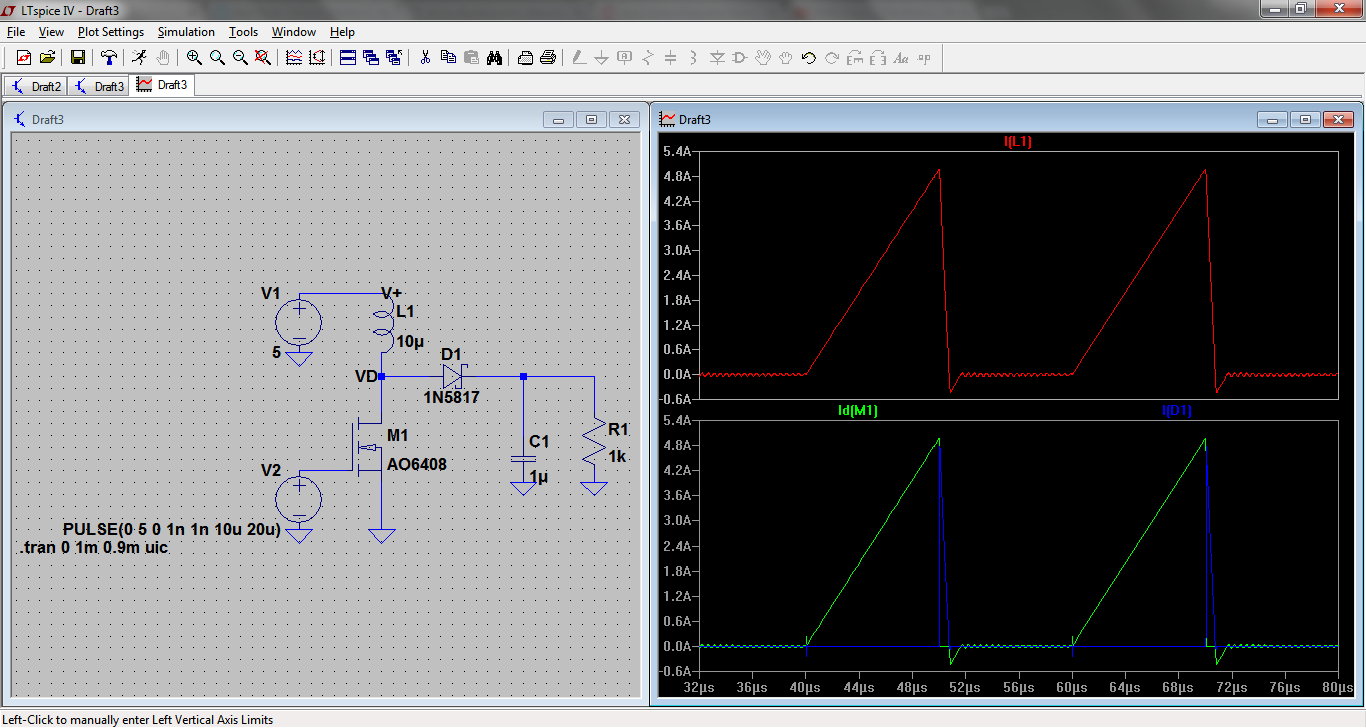Cascade windows with the cascade icon

pos(373,57)
